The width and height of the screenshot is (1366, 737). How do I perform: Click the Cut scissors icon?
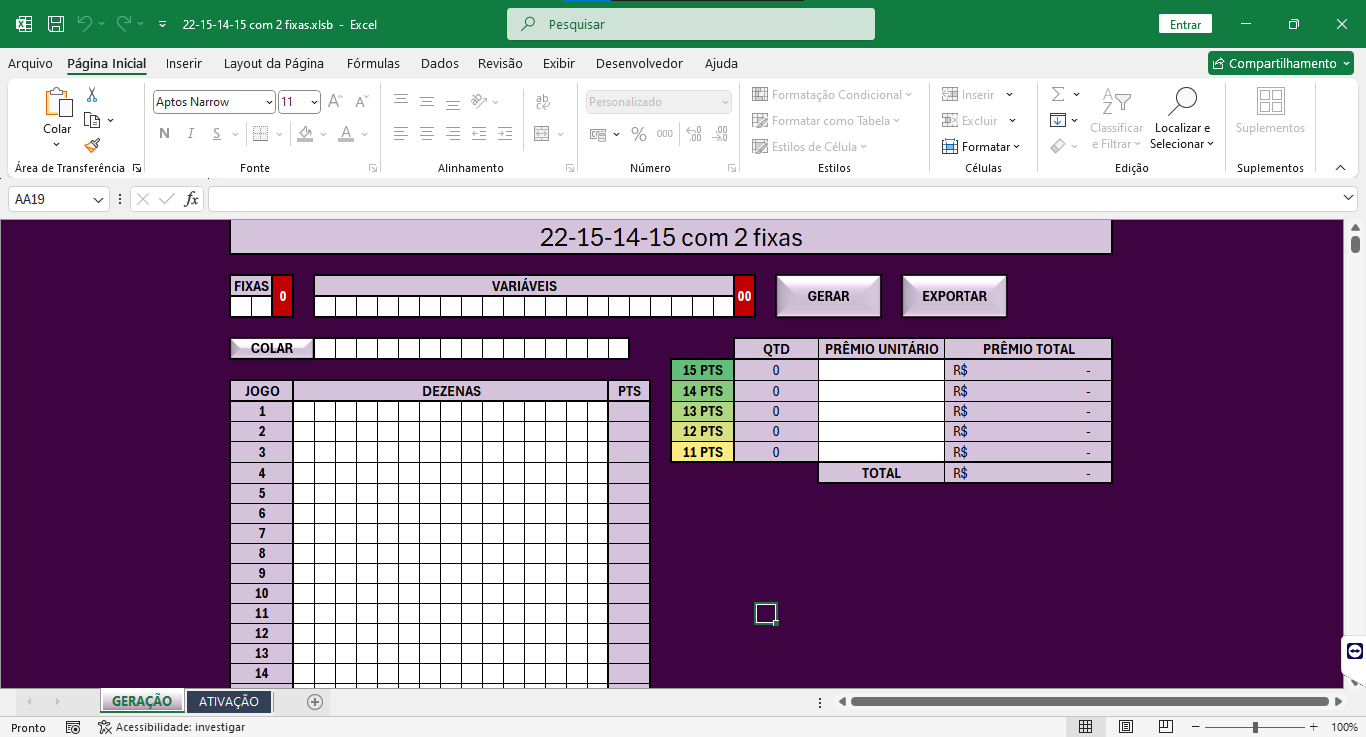92,95
